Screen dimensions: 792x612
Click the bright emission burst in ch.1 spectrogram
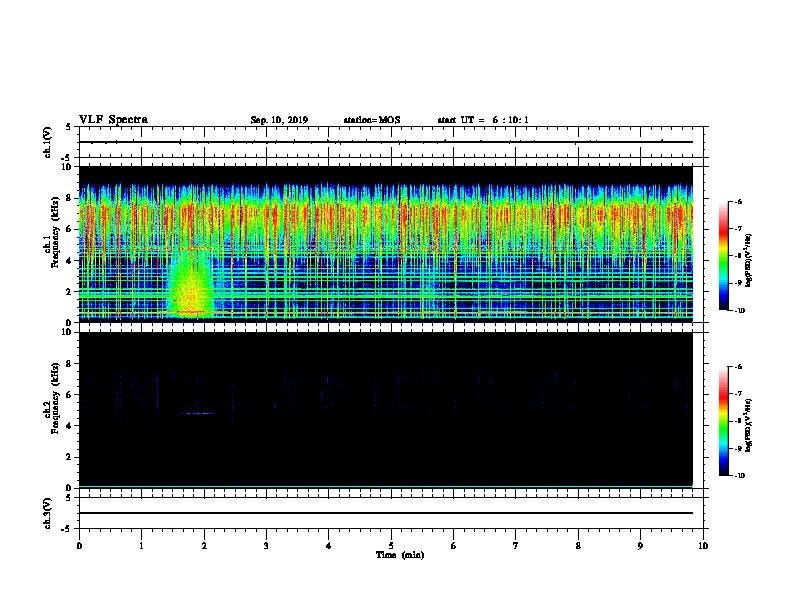click(x=190, y=288)
